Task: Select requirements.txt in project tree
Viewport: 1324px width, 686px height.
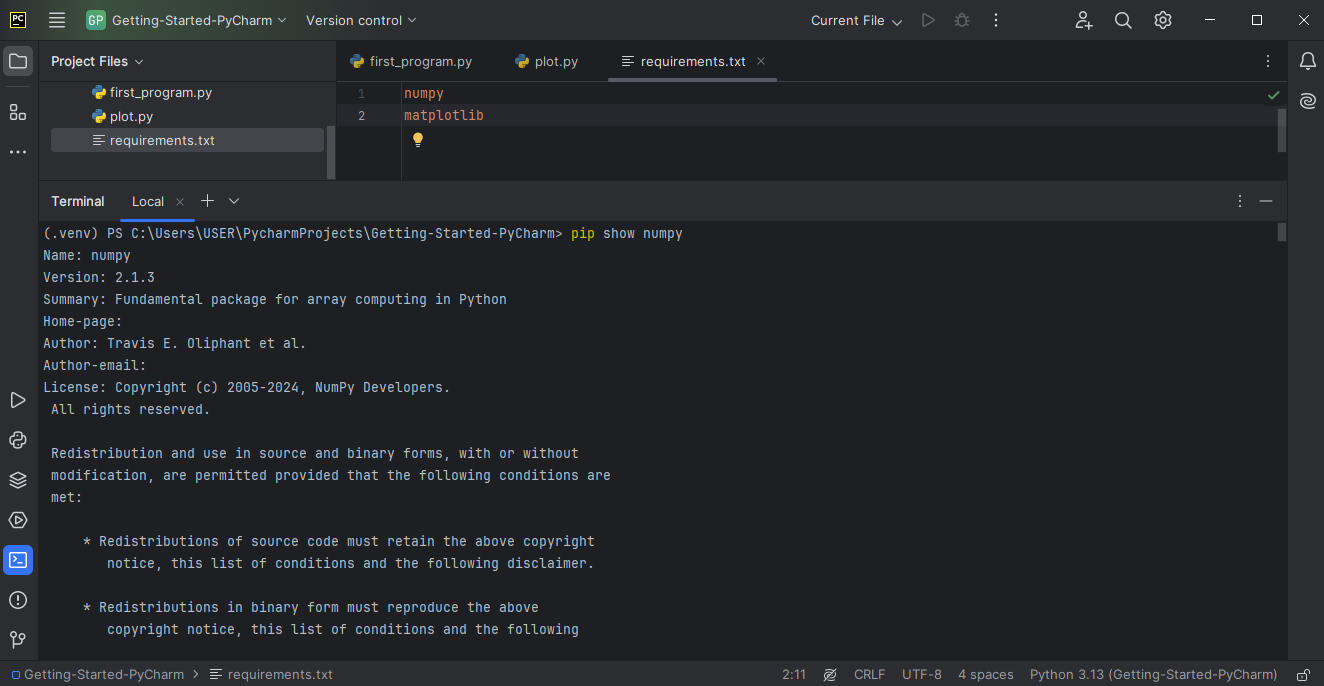Action: click(x=187, y=140)
